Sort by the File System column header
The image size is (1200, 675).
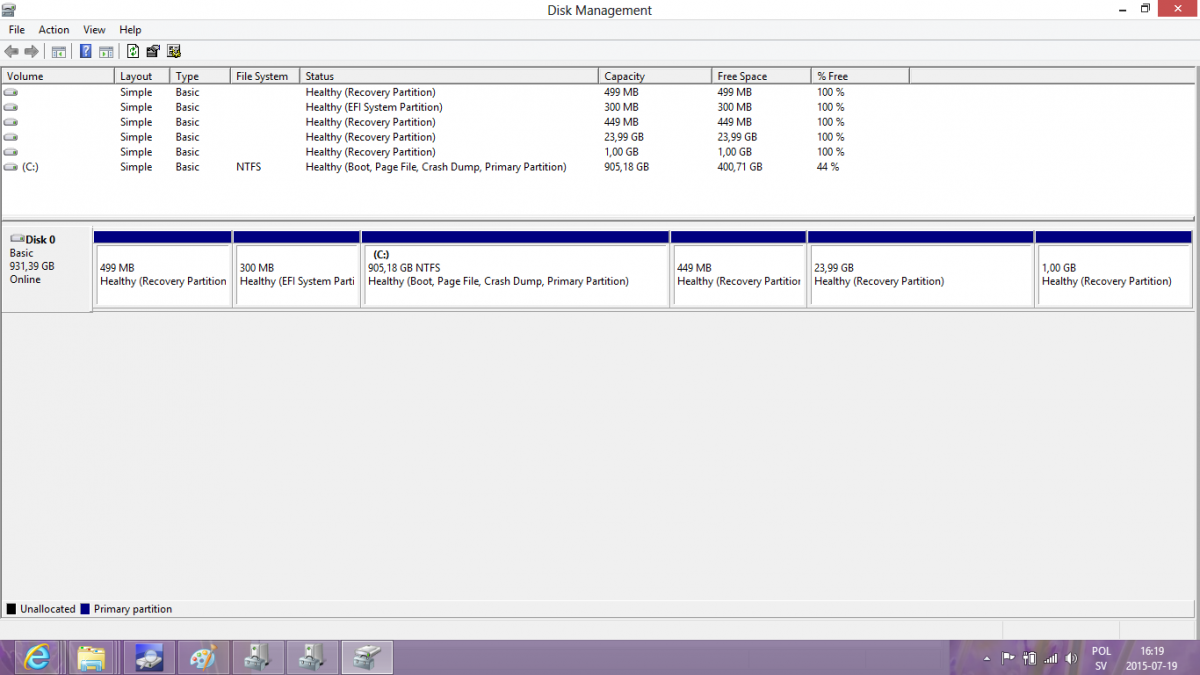pos(266,76)
